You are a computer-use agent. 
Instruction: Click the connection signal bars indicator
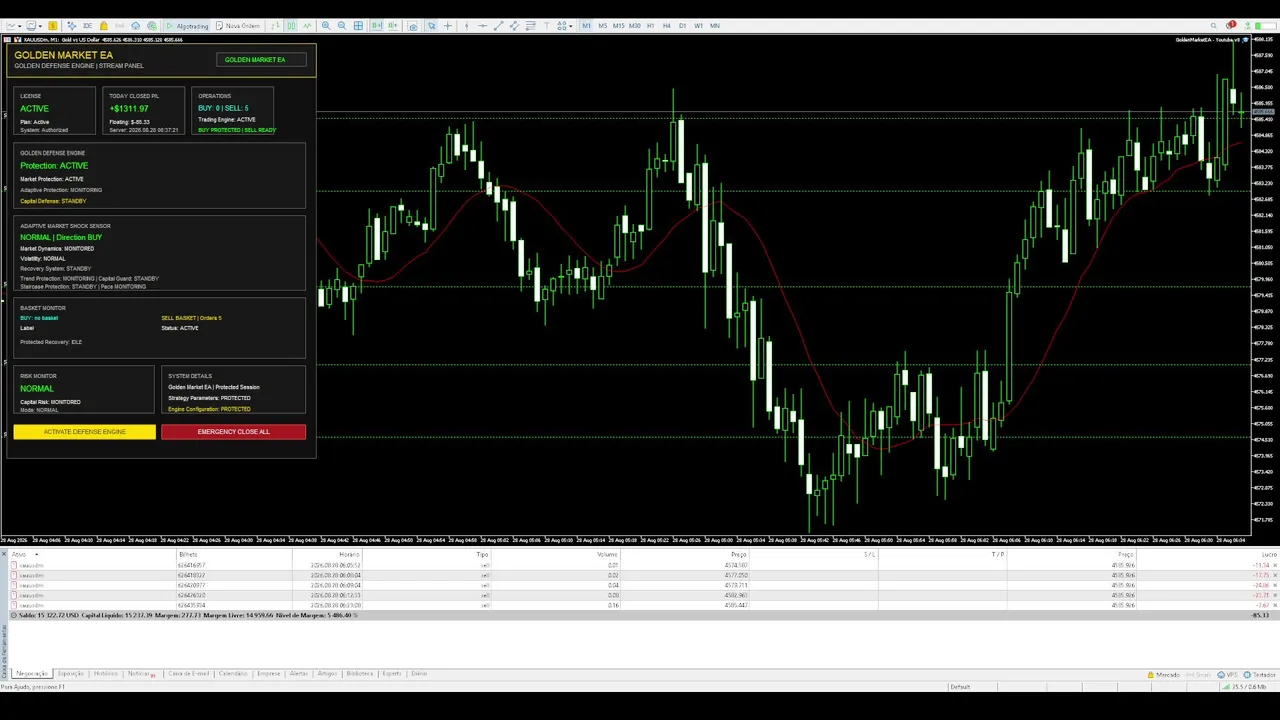pos(1226,687)
